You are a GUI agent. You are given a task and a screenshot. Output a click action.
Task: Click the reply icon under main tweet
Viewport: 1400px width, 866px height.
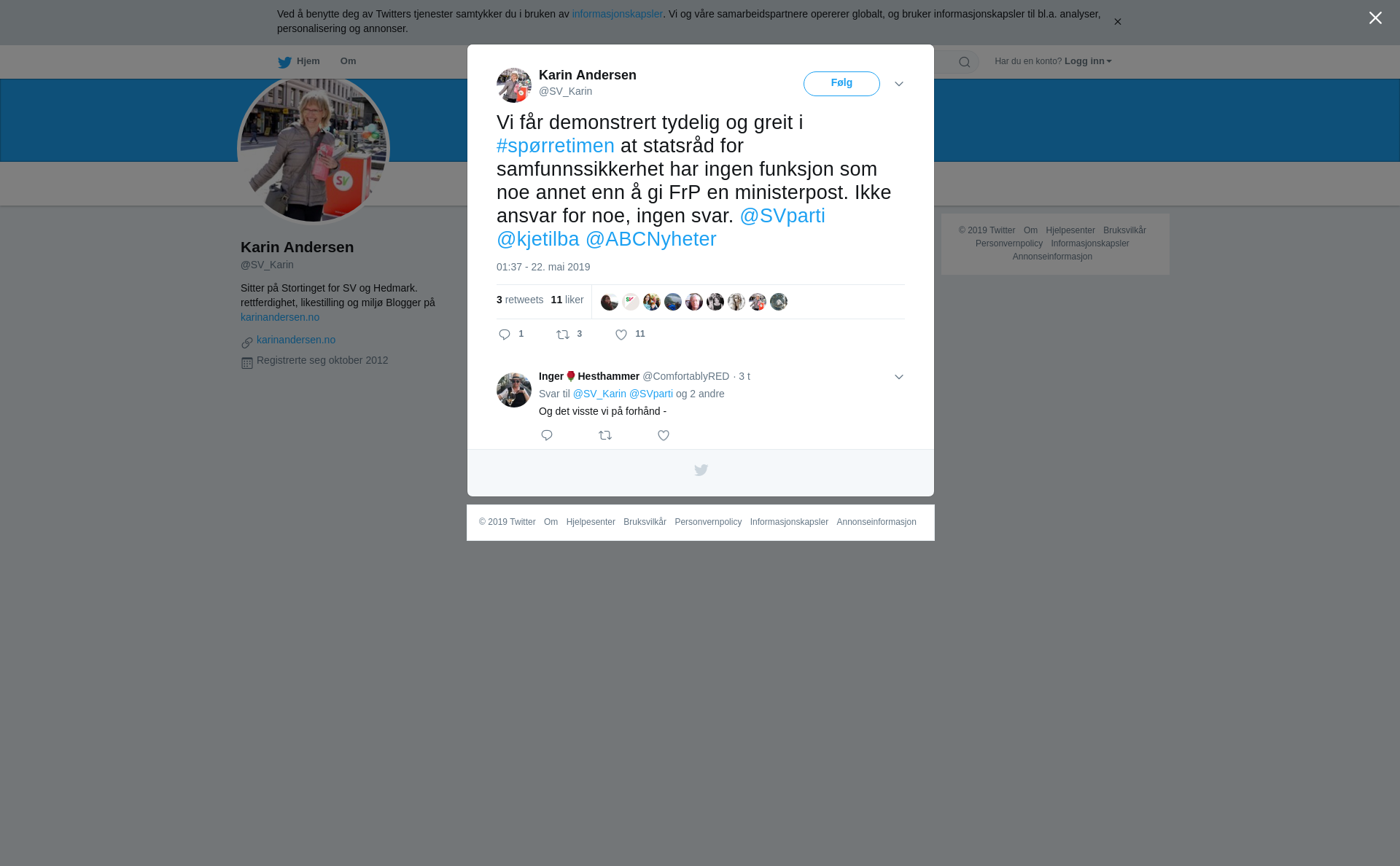(x=505, y=335)
